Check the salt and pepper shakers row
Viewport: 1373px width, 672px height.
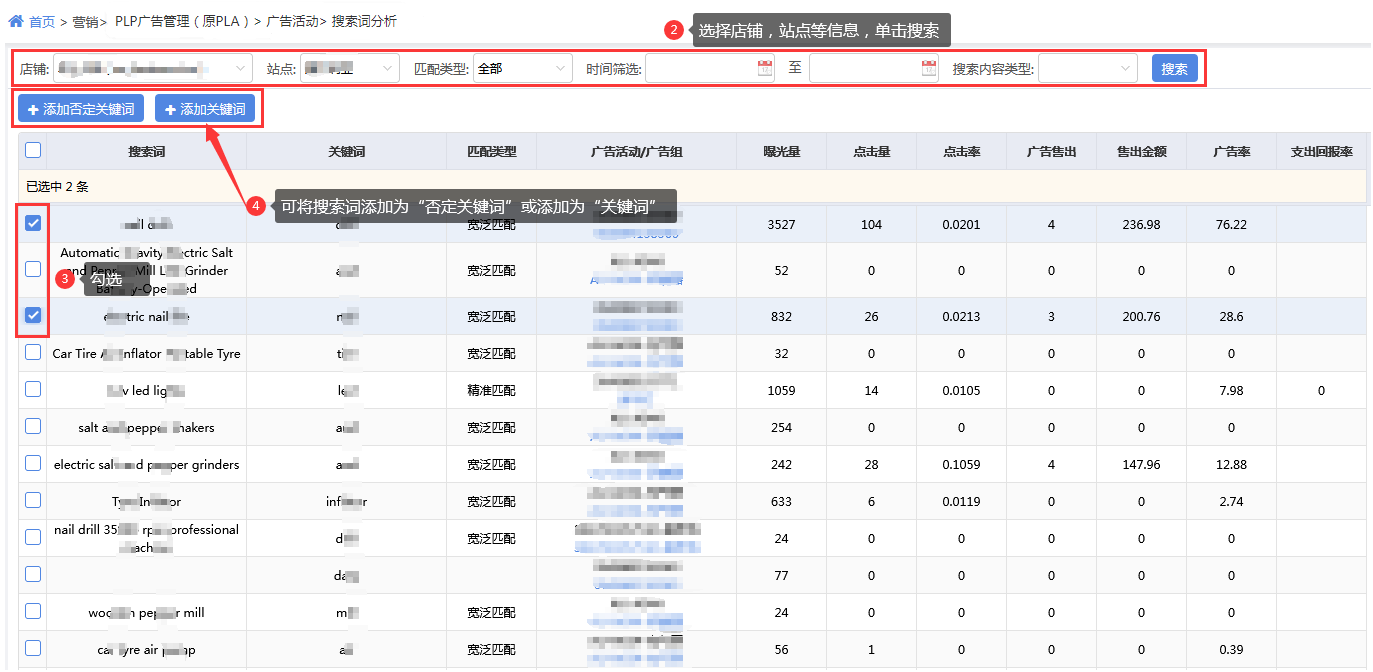33,426
